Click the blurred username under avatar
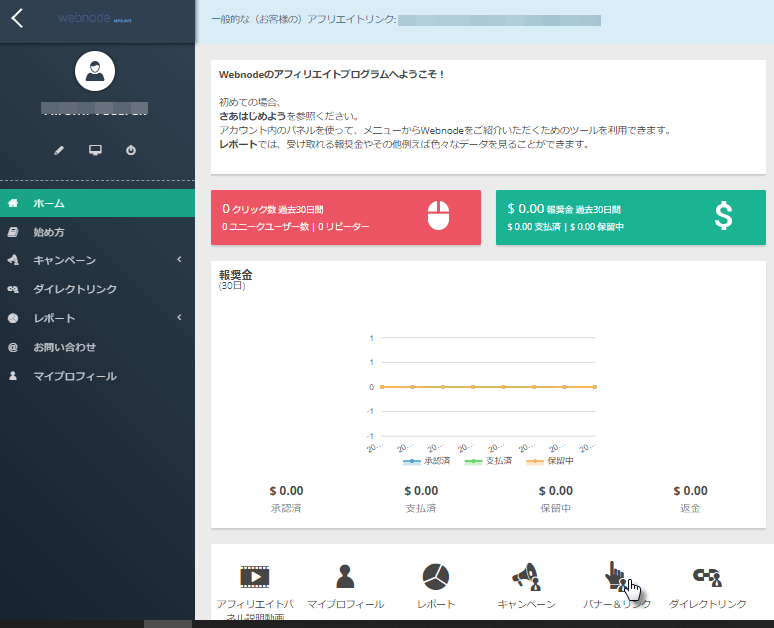This screenshot has height=628, width=774. (94, 108)
